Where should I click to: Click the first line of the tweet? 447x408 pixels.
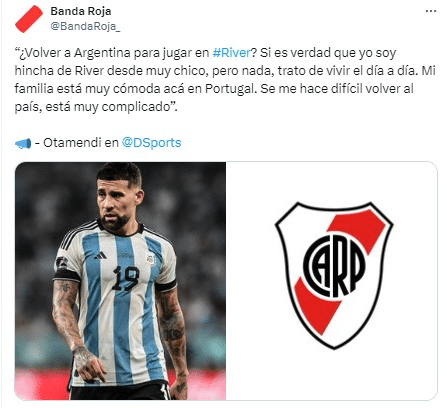[x=205, y=53]
